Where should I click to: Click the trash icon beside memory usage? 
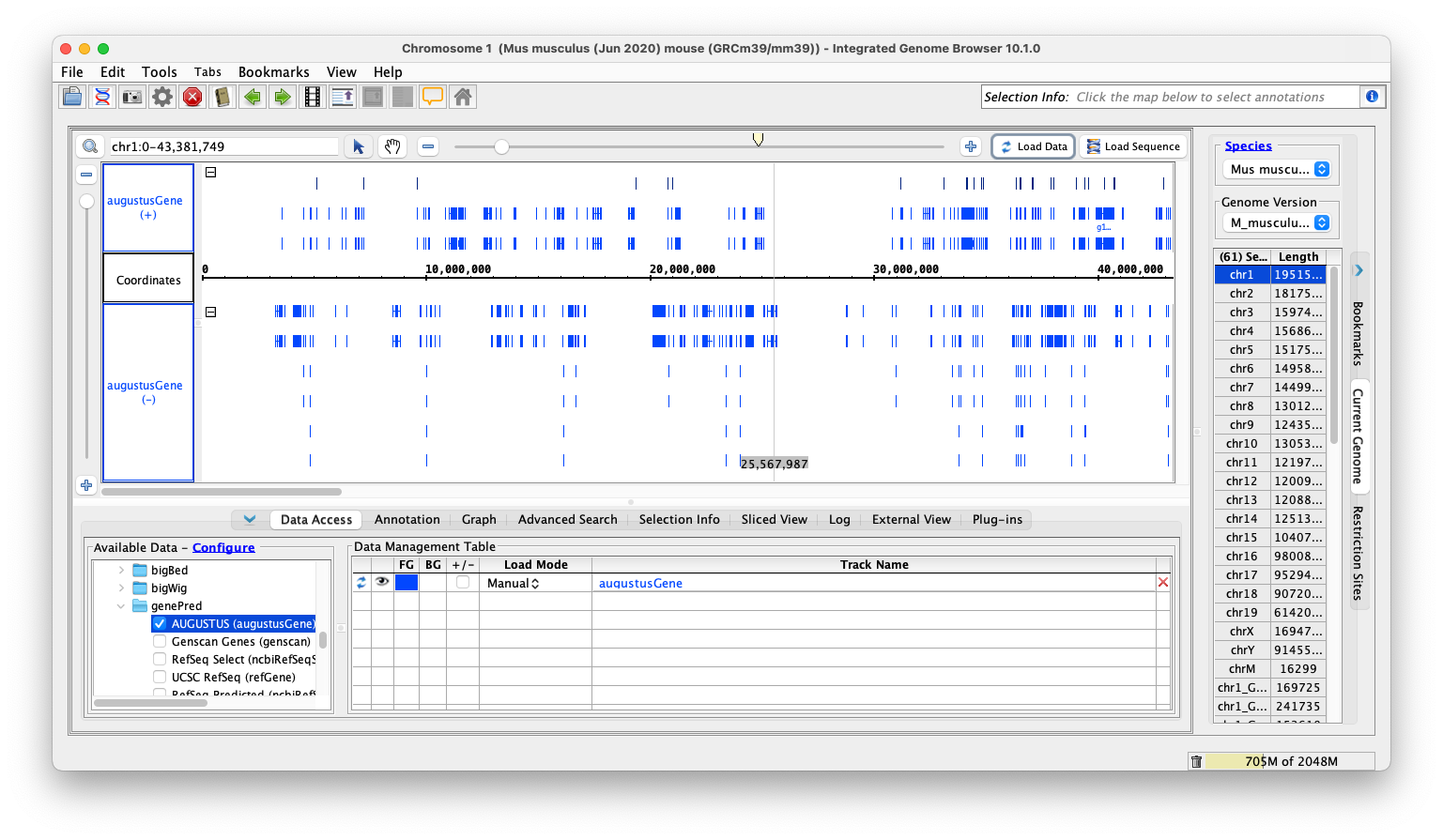pos(1196,761)
